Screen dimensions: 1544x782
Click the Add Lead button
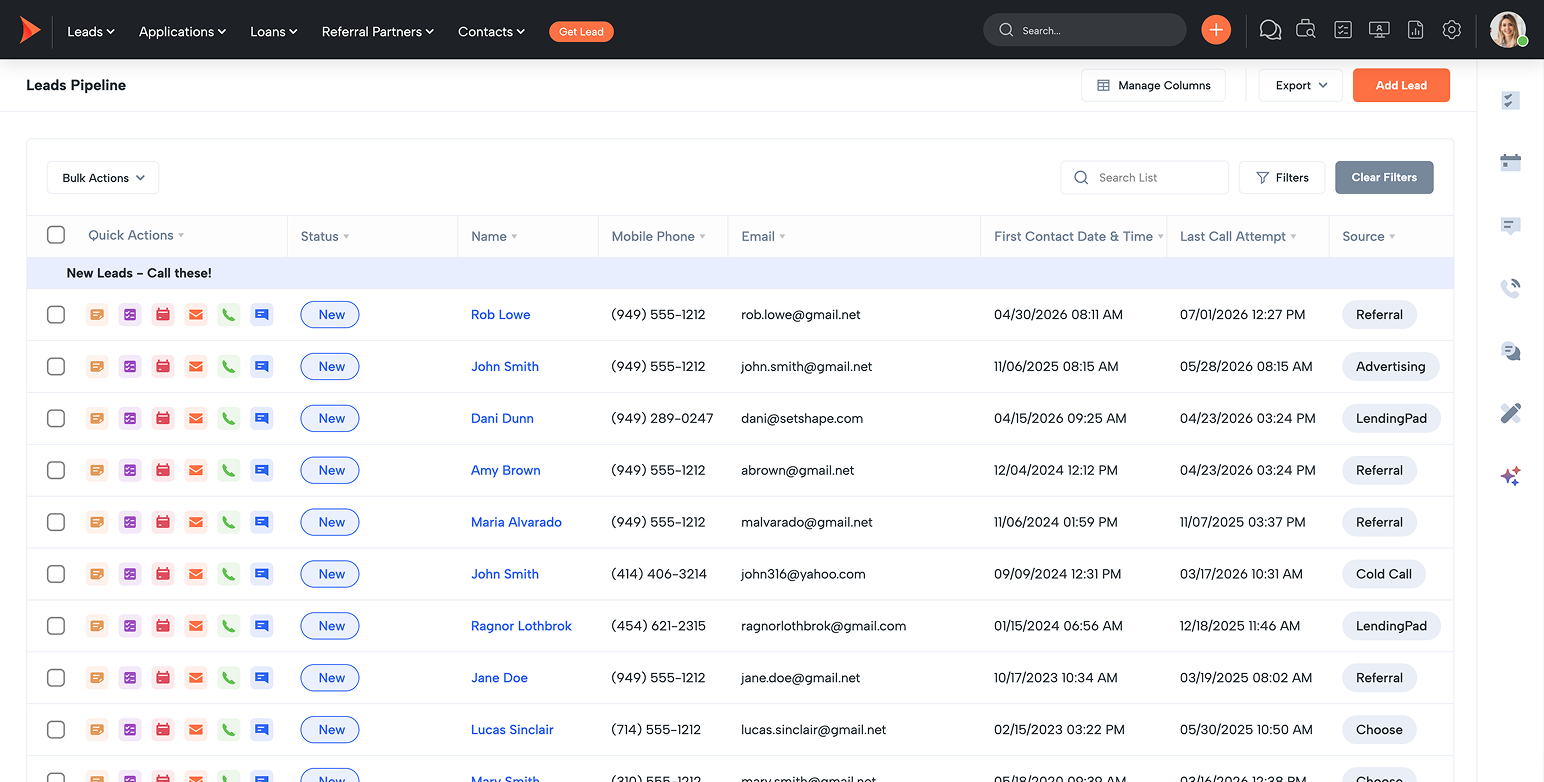(x=1401, y=85)
